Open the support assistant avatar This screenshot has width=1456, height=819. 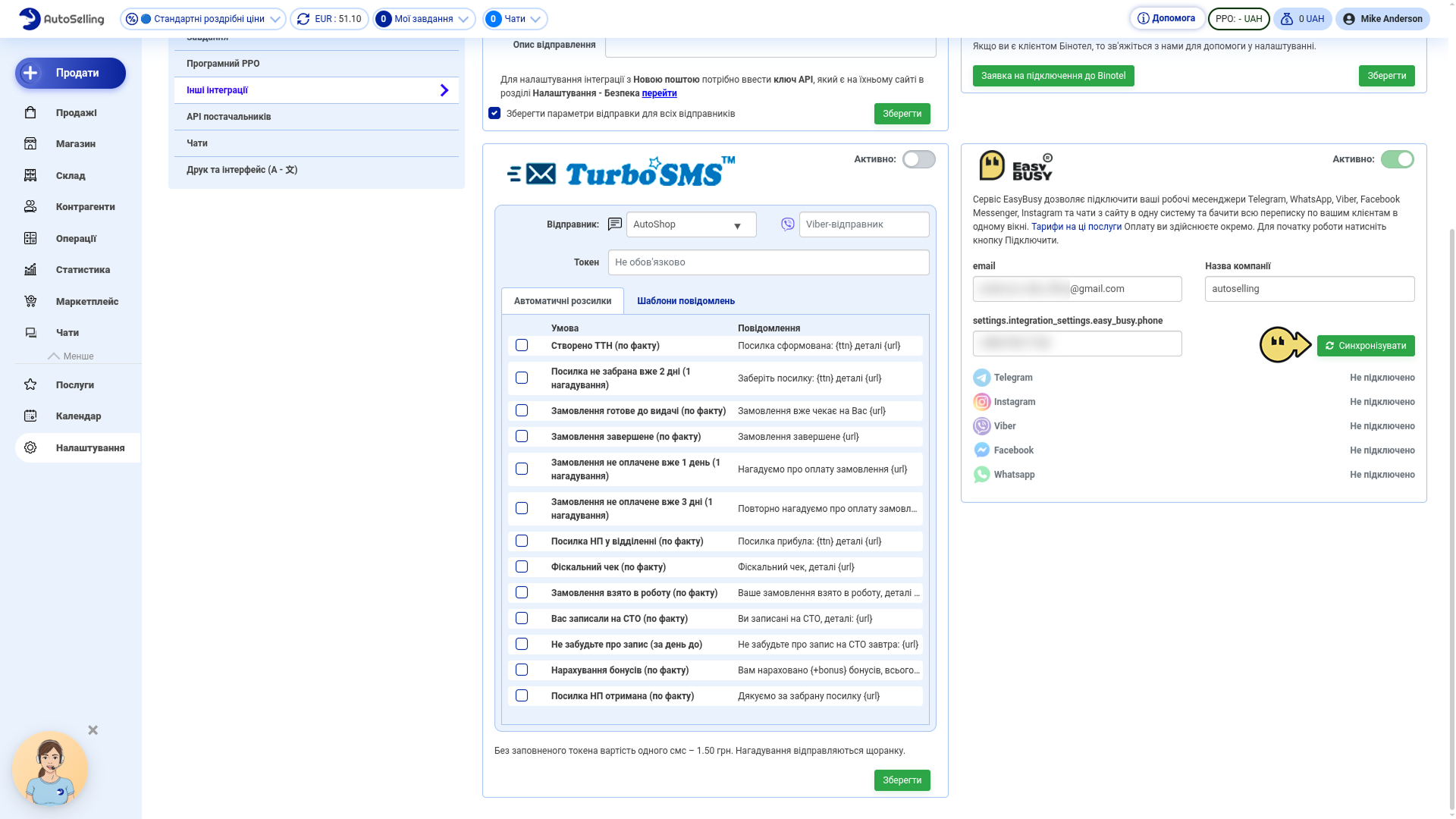[50, 768]
